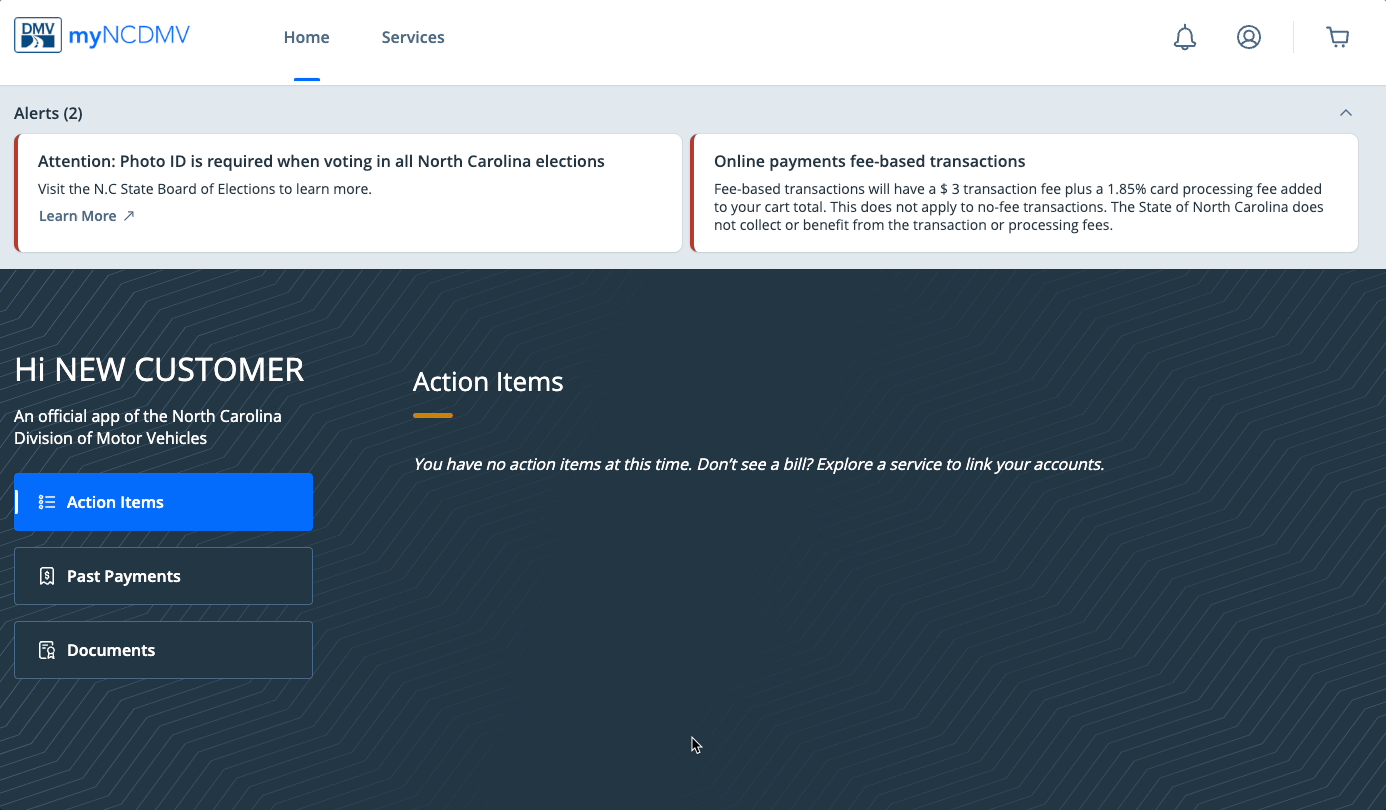Click the official app description text
The width and height of the screenshot is (1386, 810).
coord(148,427)
